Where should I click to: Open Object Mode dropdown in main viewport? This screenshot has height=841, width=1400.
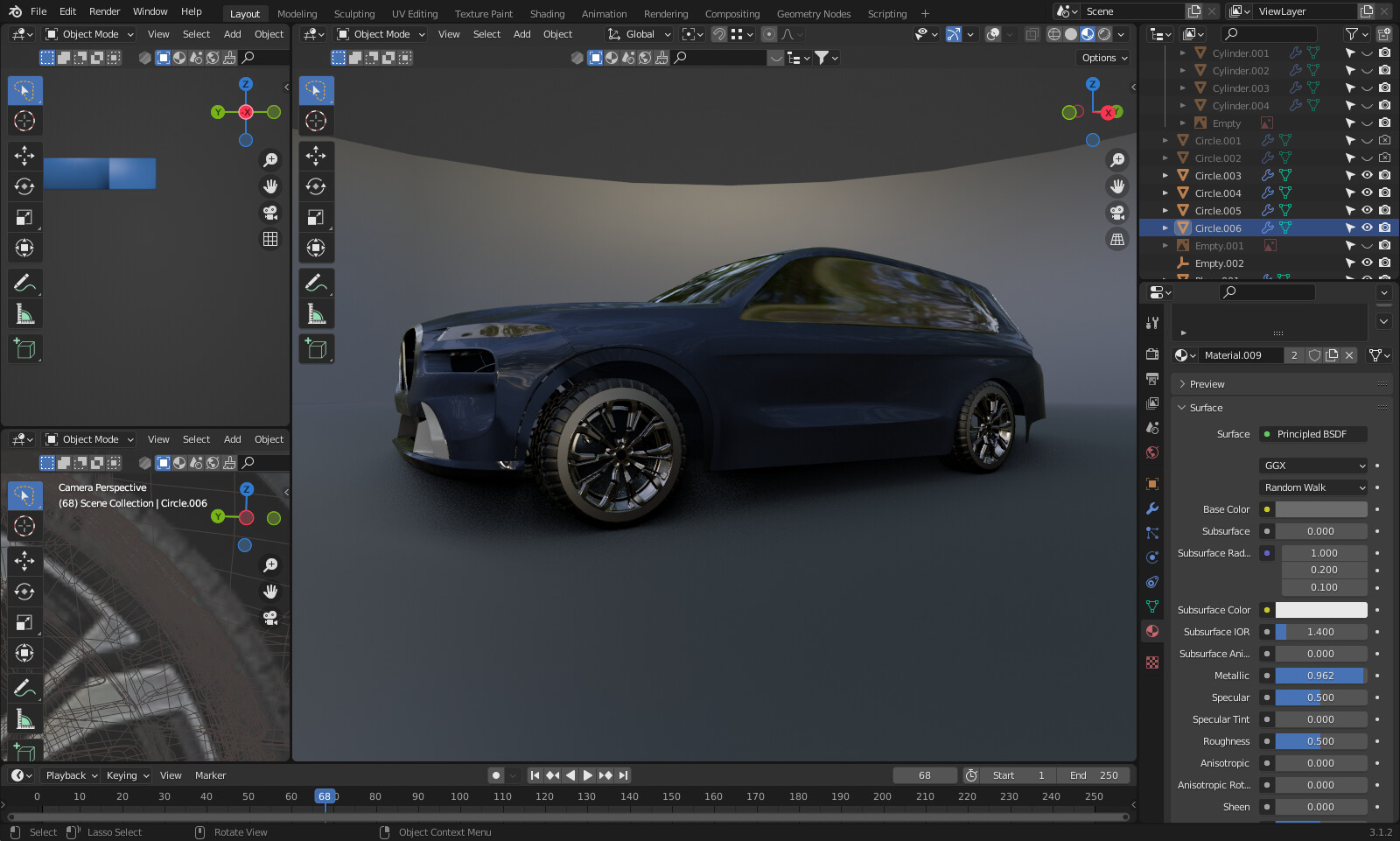point(381,34)
